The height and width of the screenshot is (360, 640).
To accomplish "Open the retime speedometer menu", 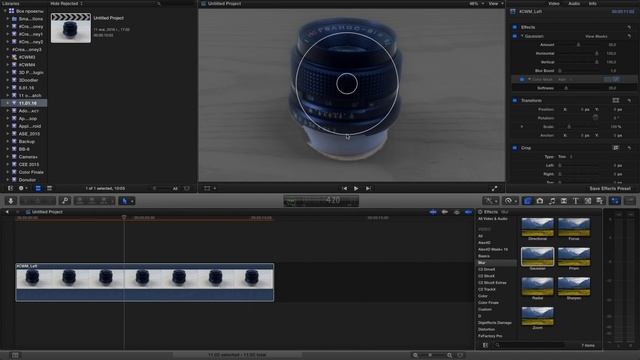I will (510, 201).
